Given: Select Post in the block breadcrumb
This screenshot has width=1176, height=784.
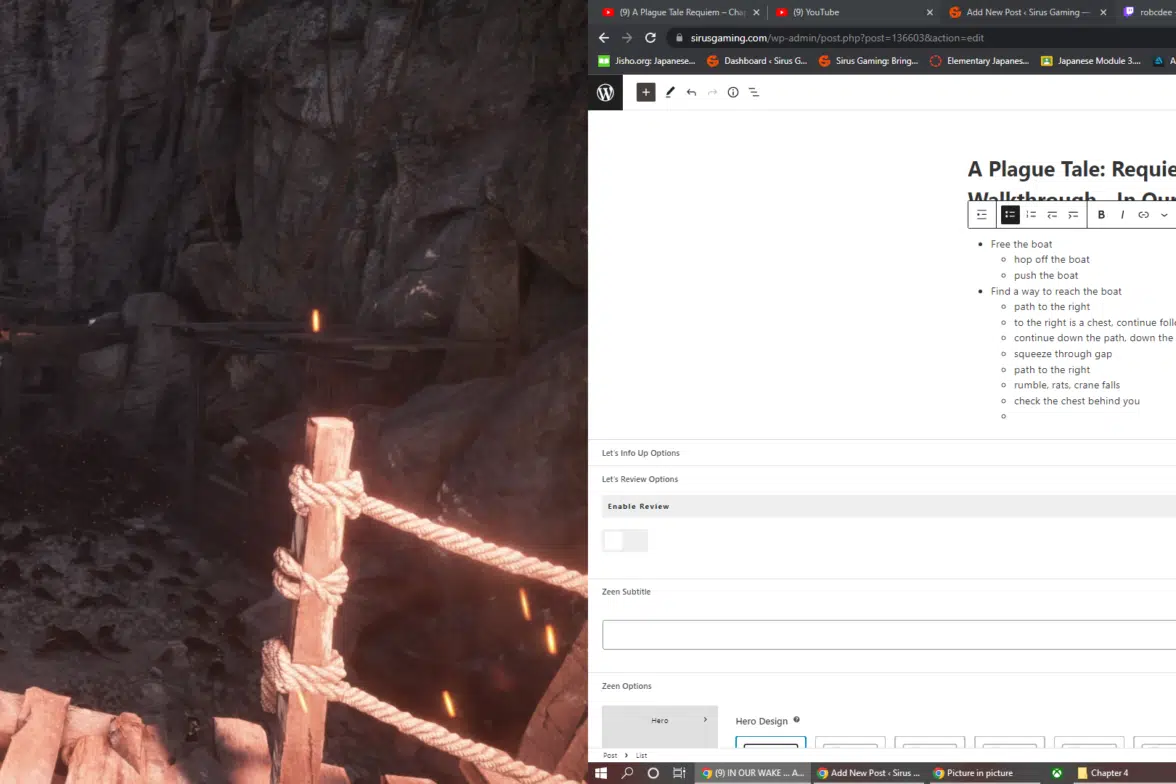Looking at the screenshot, I should tap(610, 755).
